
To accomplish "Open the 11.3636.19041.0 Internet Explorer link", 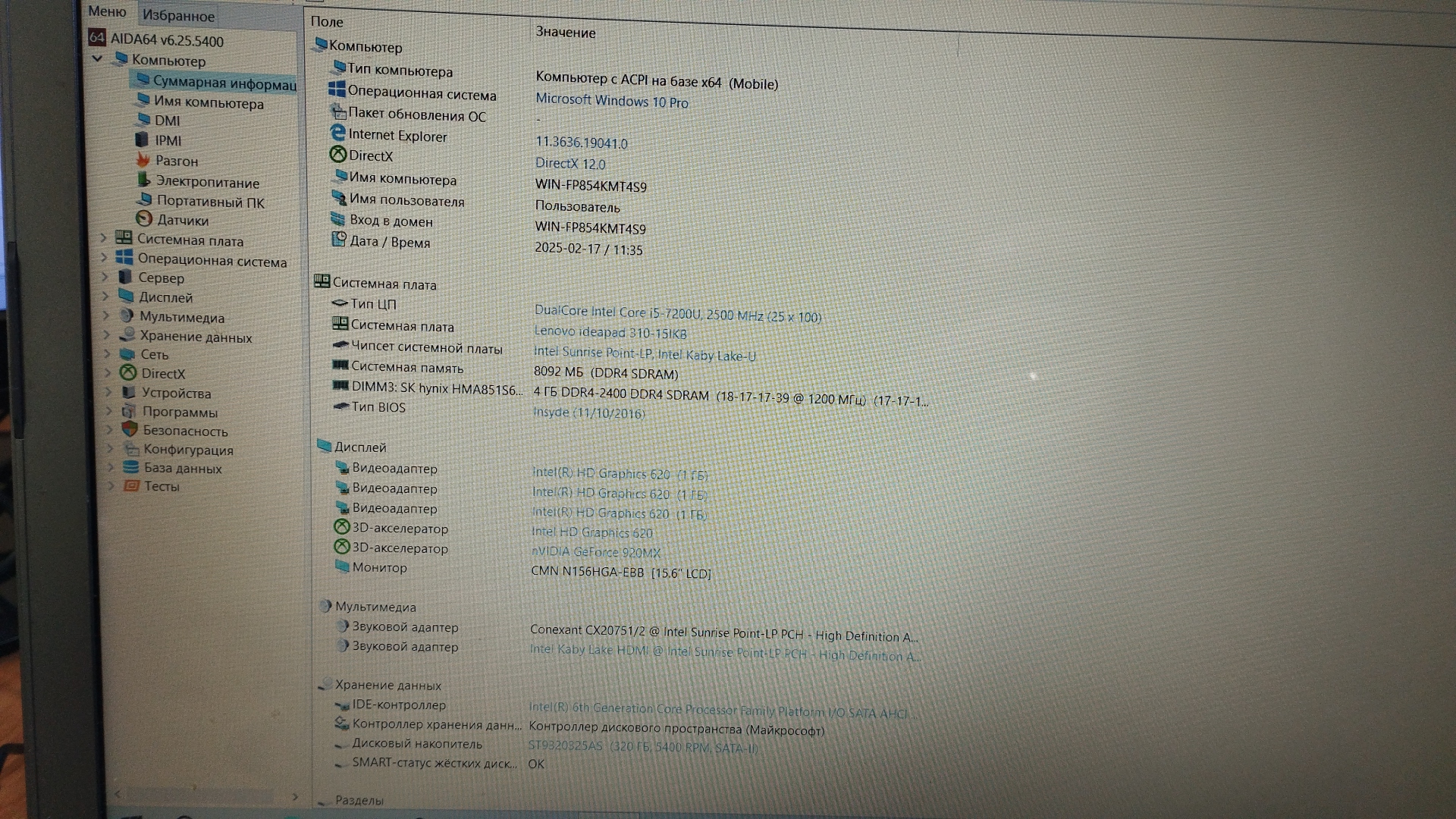I will tap(582, 143).
